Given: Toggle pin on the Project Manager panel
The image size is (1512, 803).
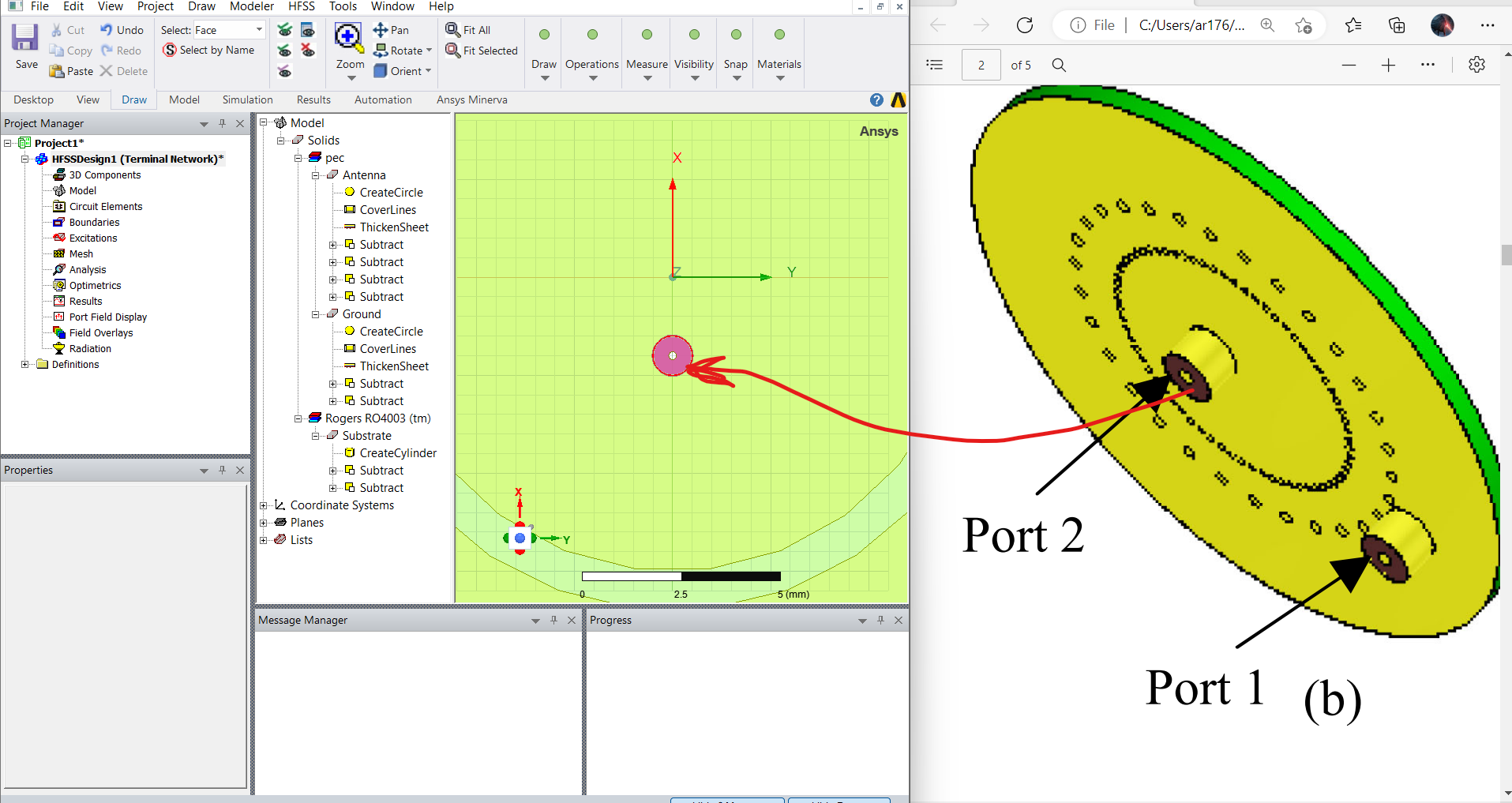Looking at the screenshot, I should tap(222, 123).
